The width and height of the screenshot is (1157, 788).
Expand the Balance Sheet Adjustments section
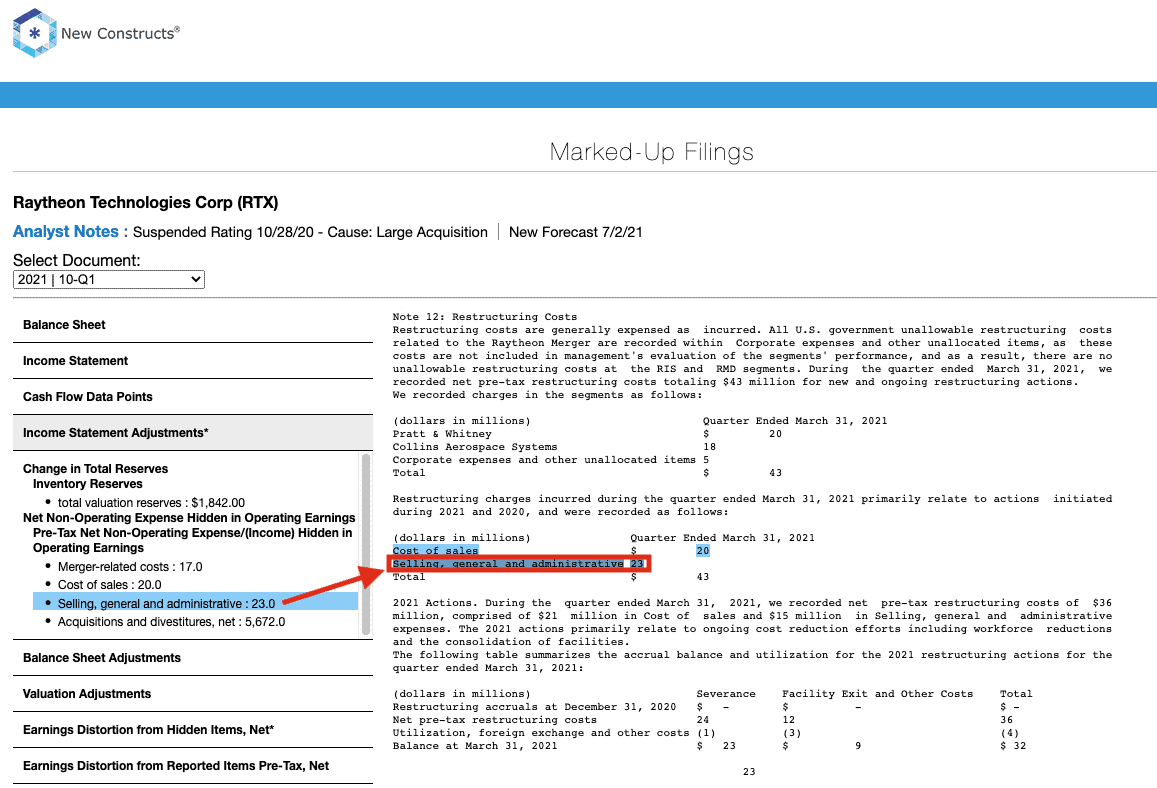[193, 658]
